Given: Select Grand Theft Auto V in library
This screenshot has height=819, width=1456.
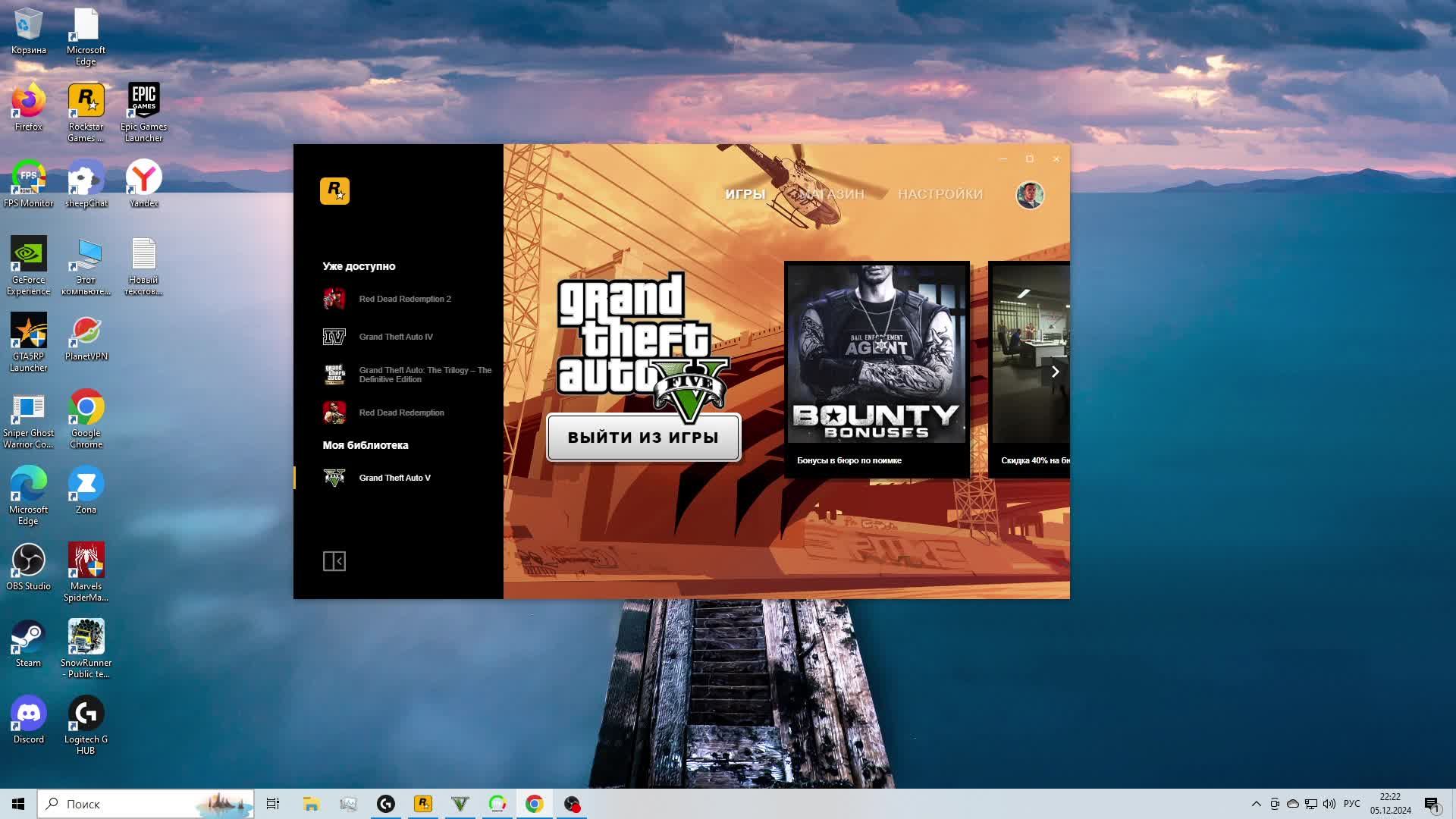Looking at the screenshot, I should click(x=394, y=478).
